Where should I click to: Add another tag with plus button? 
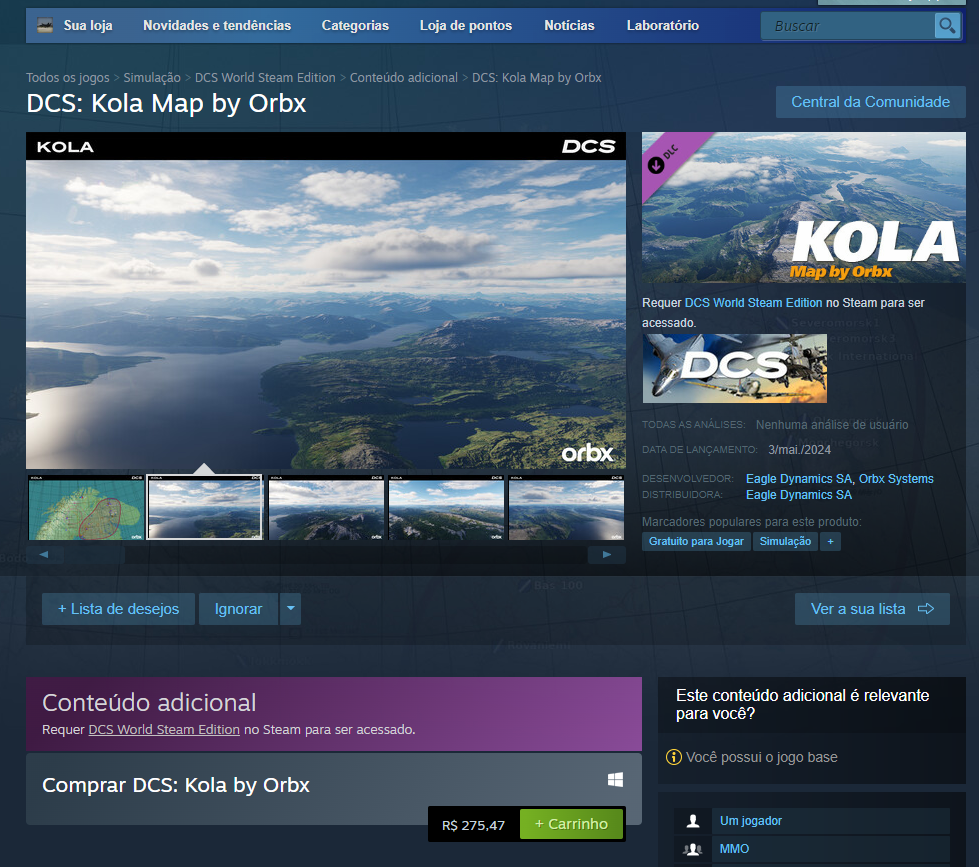[x=830, y=541]
